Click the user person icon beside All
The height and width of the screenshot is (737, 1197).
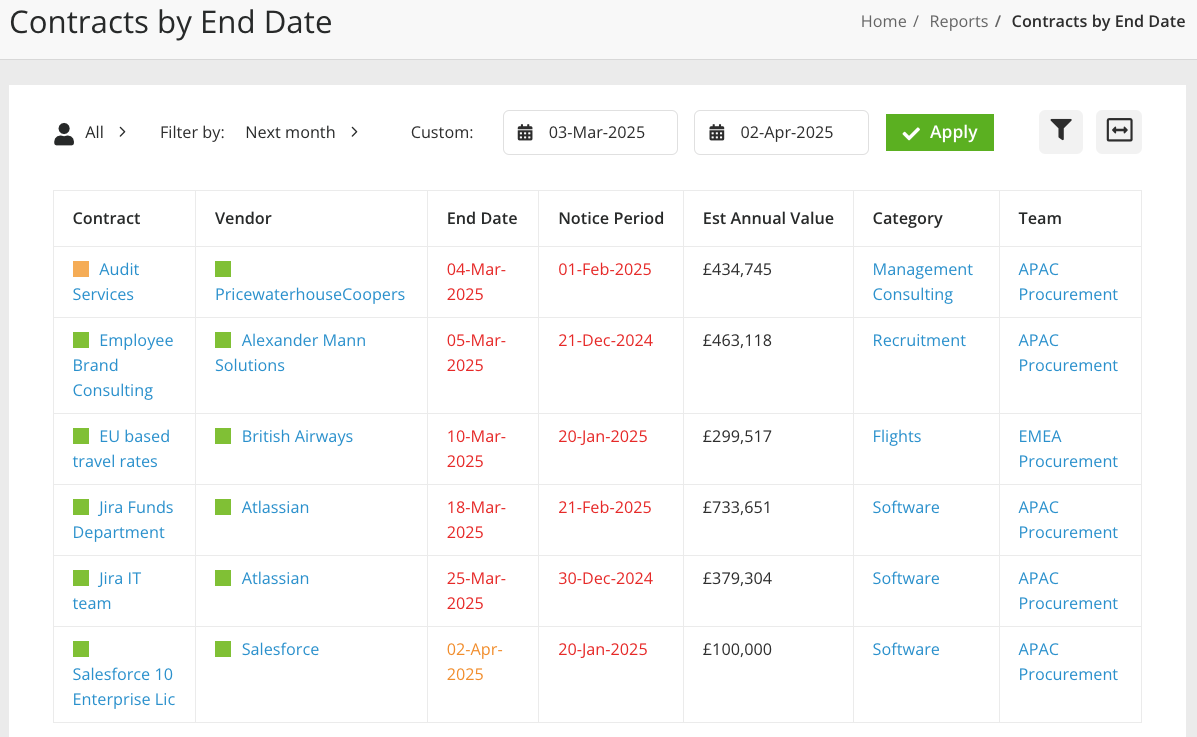coord(64,133)
